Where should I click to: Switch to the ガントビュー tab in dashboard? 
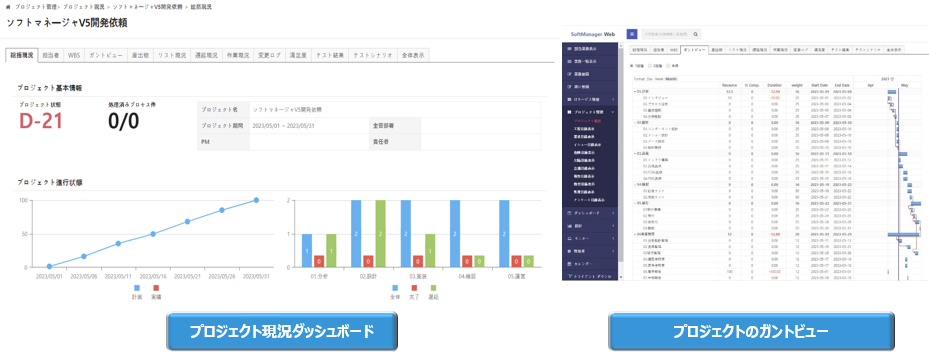[x=105, y=56]
